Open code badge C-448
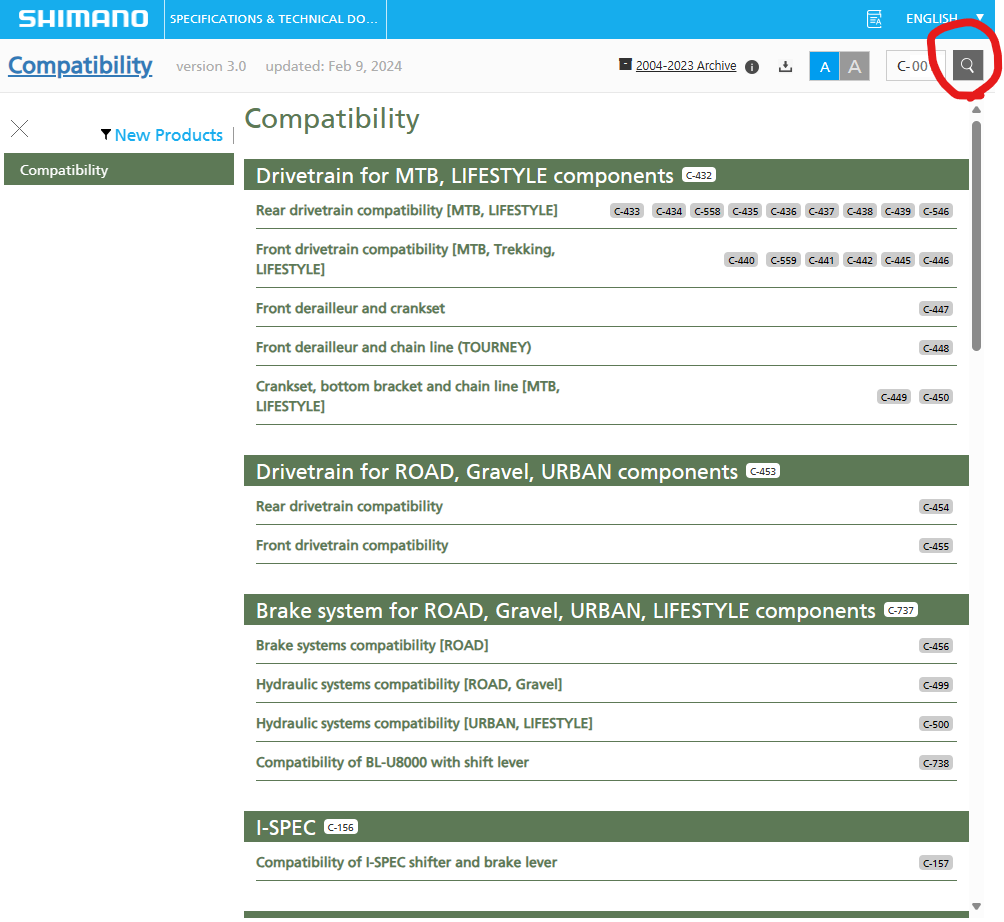The width and height of the screenshot is (1004, 922). coord(936,348)
